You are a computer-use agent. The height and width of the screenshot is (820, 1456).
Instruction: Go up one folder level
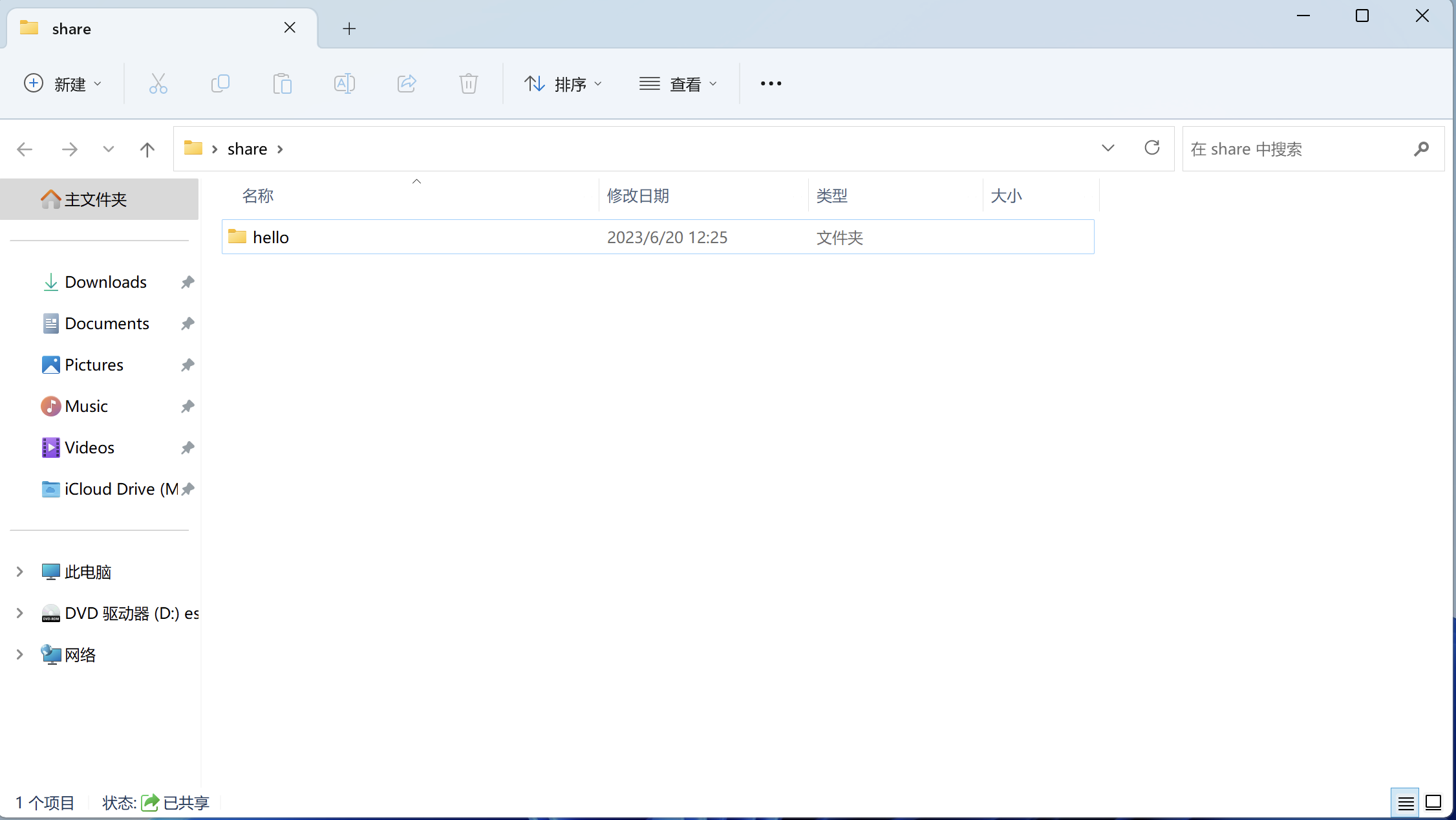(147, 149)
